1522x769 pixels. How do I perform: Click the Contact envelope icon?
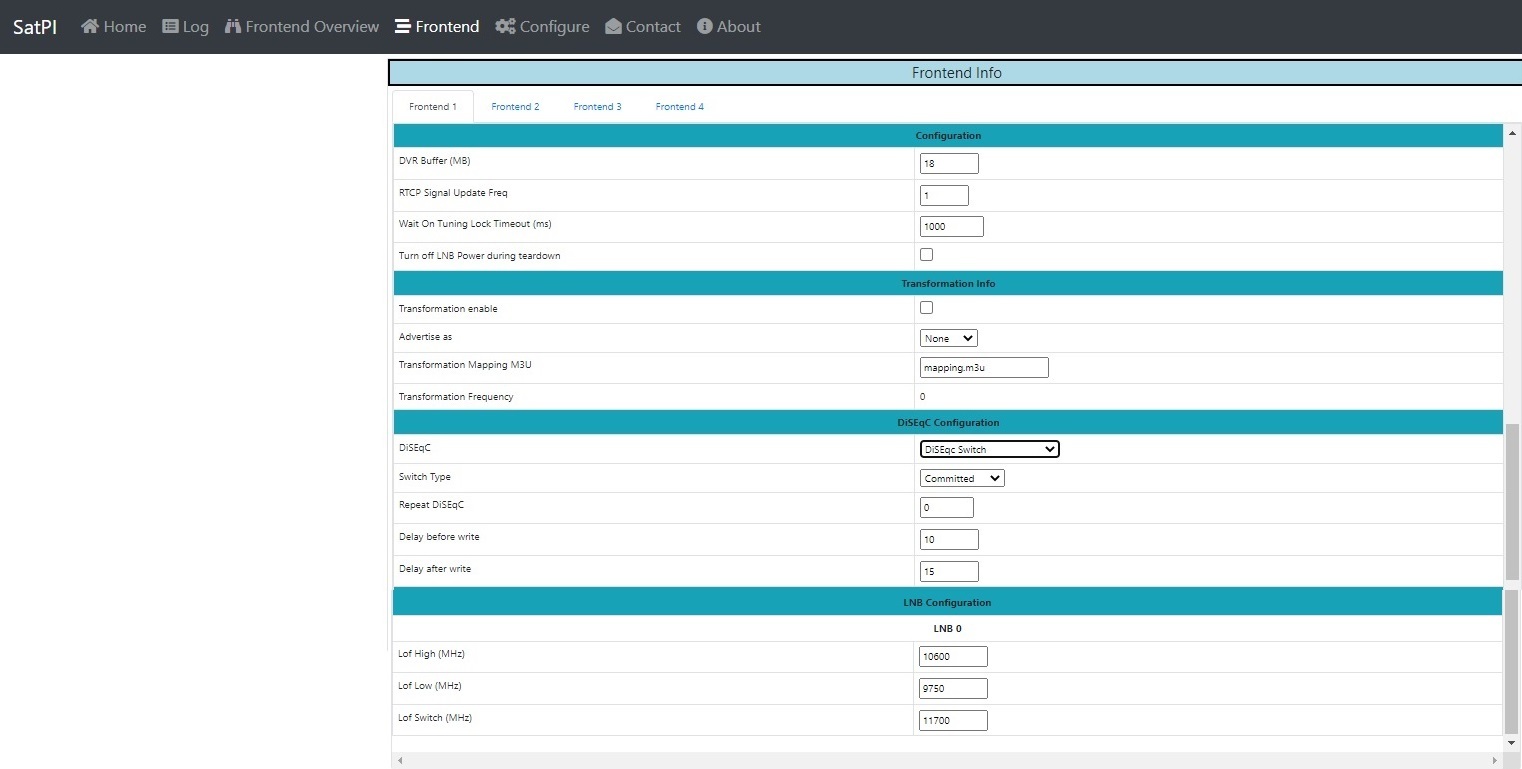613,26
